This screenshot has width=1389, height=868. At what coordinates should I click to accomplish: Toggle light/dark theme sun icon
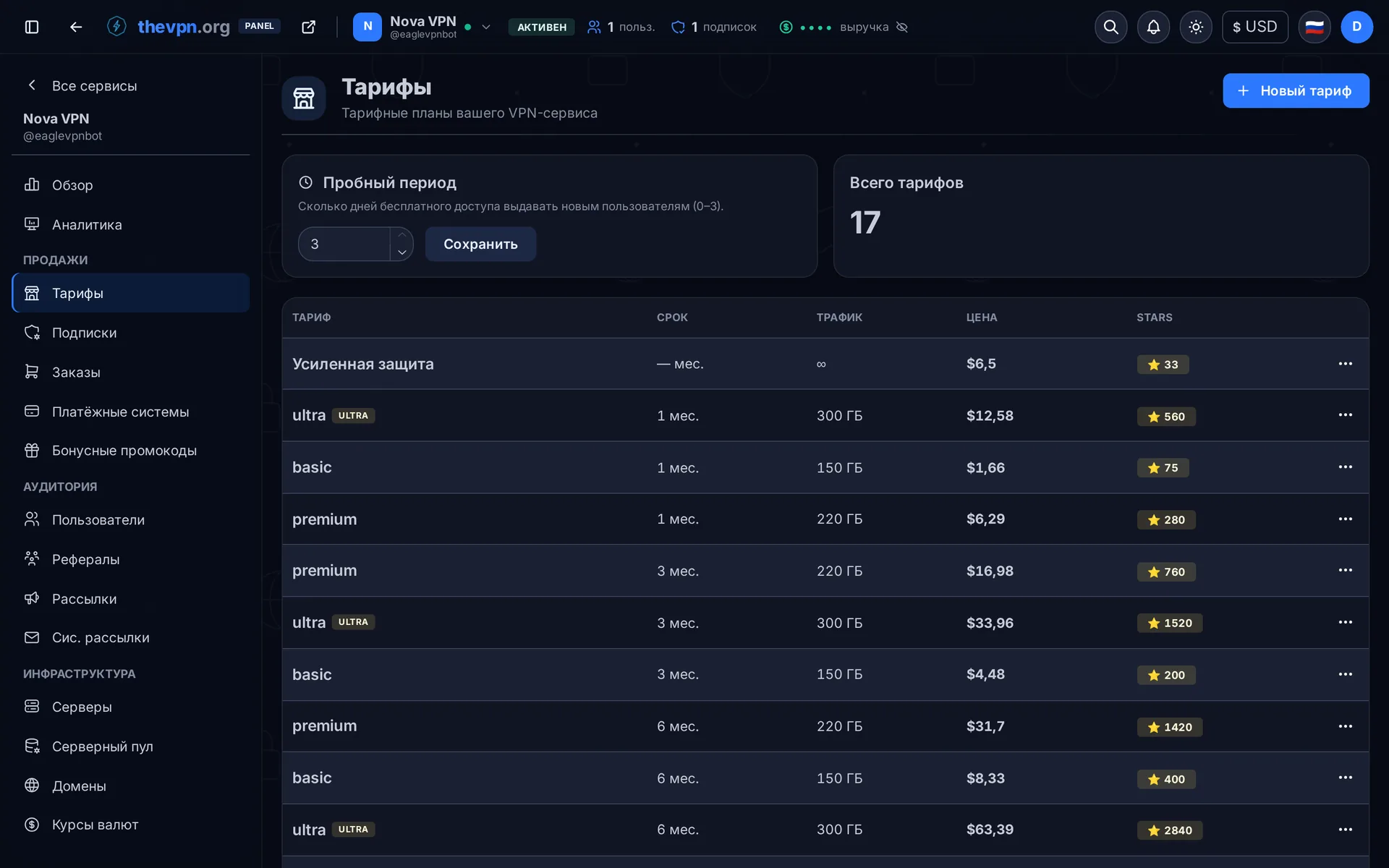tap(1196, 27)
